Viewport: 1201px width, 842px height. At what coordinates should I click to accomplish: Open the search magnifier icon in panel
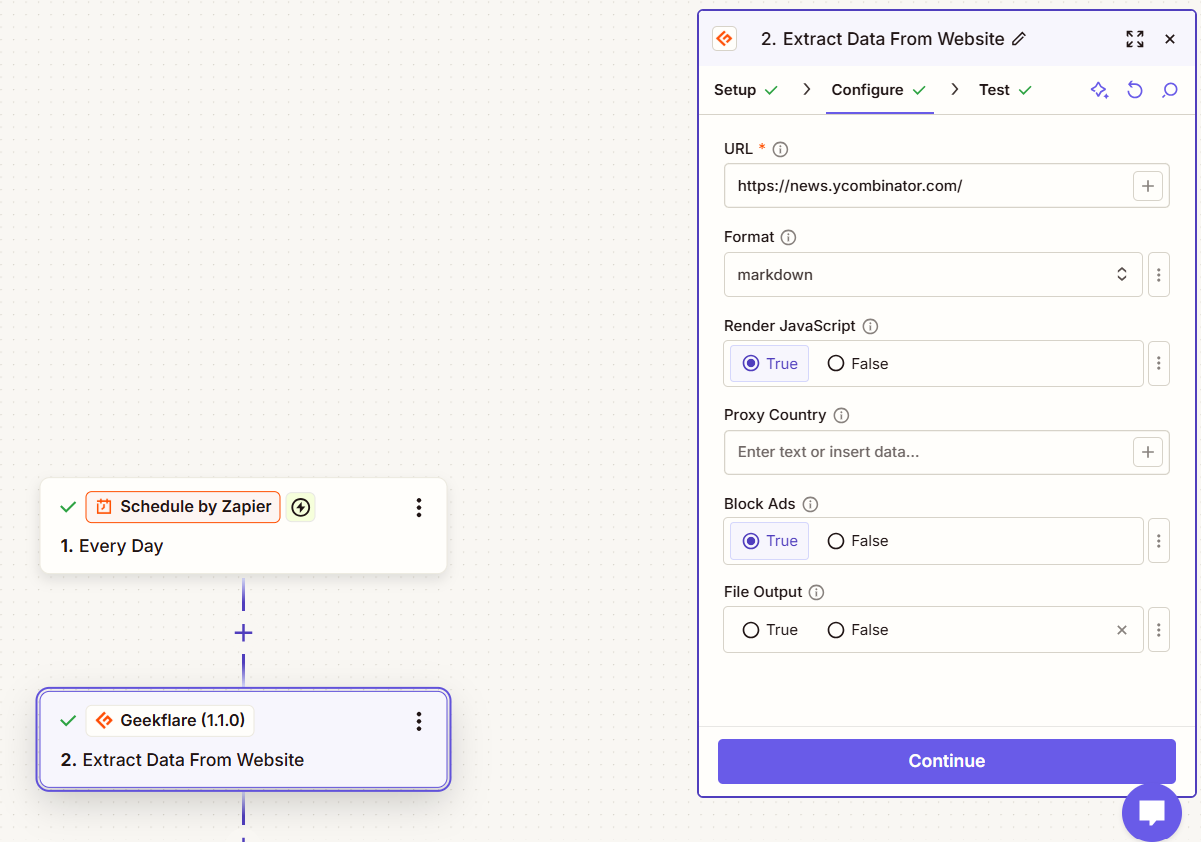click(x=1169, y=90)
